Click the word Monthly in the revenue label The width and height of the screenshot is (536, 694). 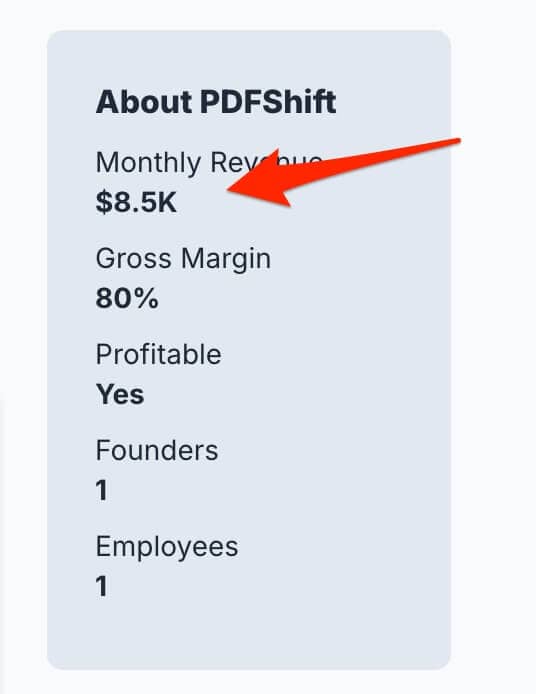tap(148, 164)
